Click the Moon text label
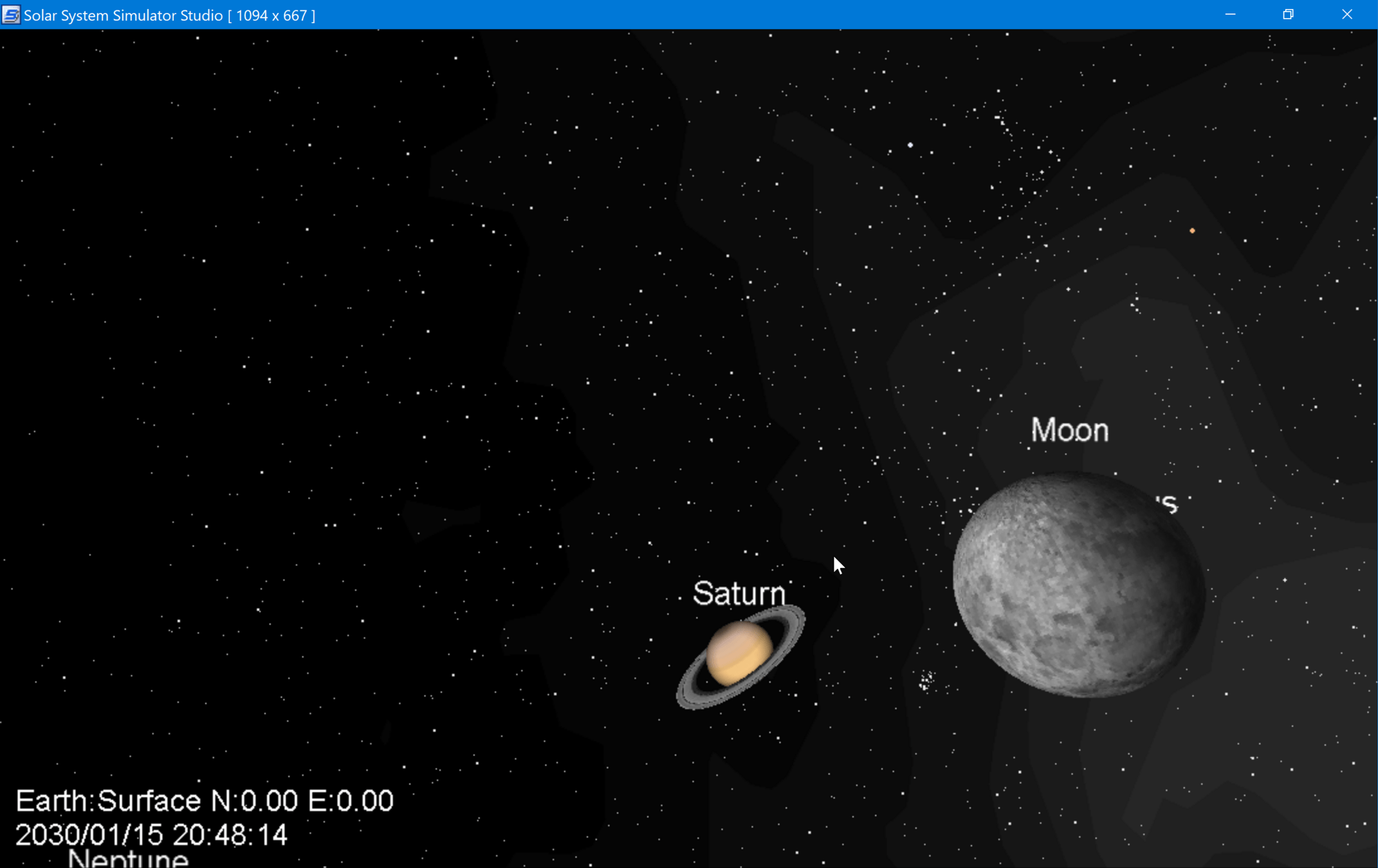The height and width of the screenshot is (868, 1378). [x=1069, y=430]
